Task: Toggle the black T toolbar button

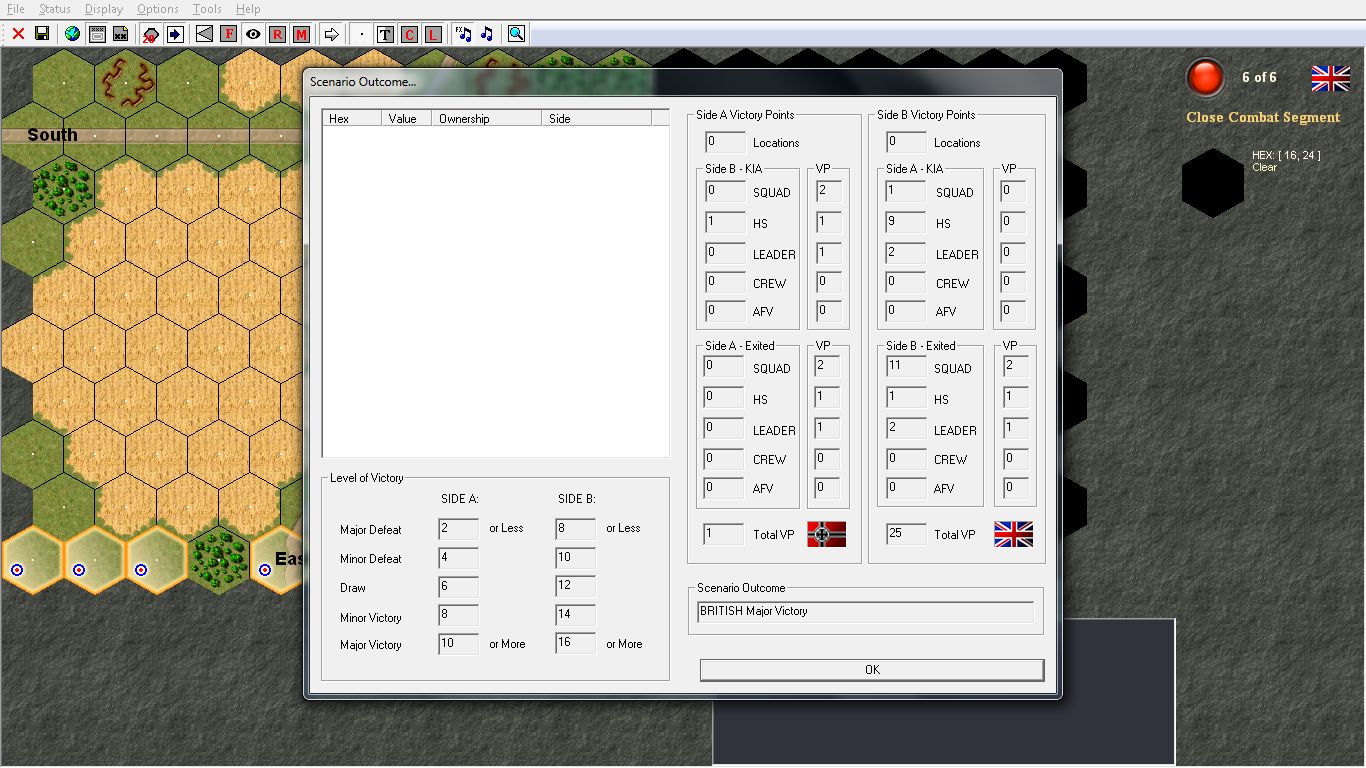Action: point(385,34)
